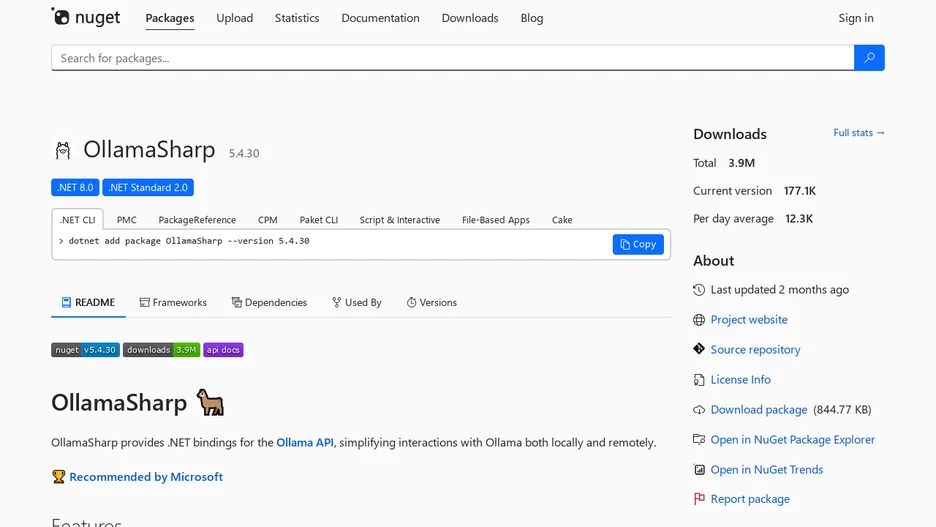Follow the Ollama API link

coord(305,443)
